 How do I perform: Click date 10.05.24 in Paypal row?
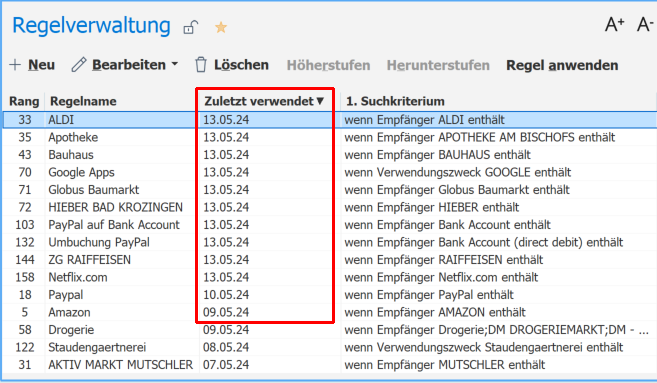(x=226, y=295)
